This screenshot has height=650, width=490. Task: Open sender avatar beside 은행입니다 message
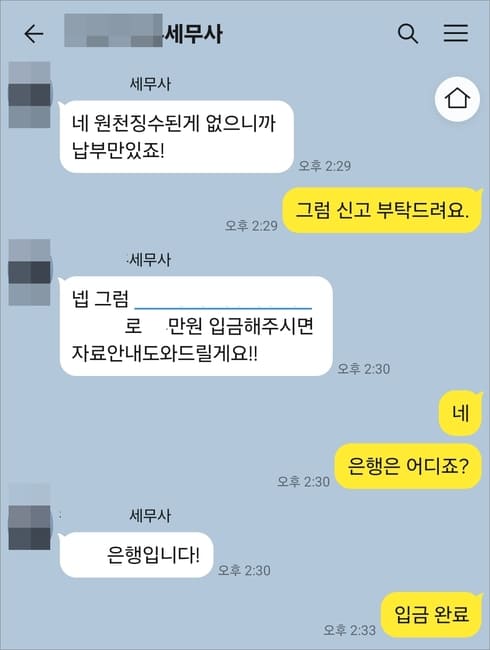29,517
